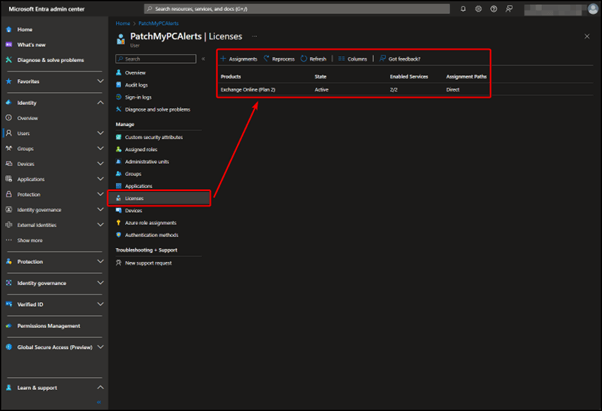
Task: Expand the Users chevron under Identity
Action: [100, 133]
